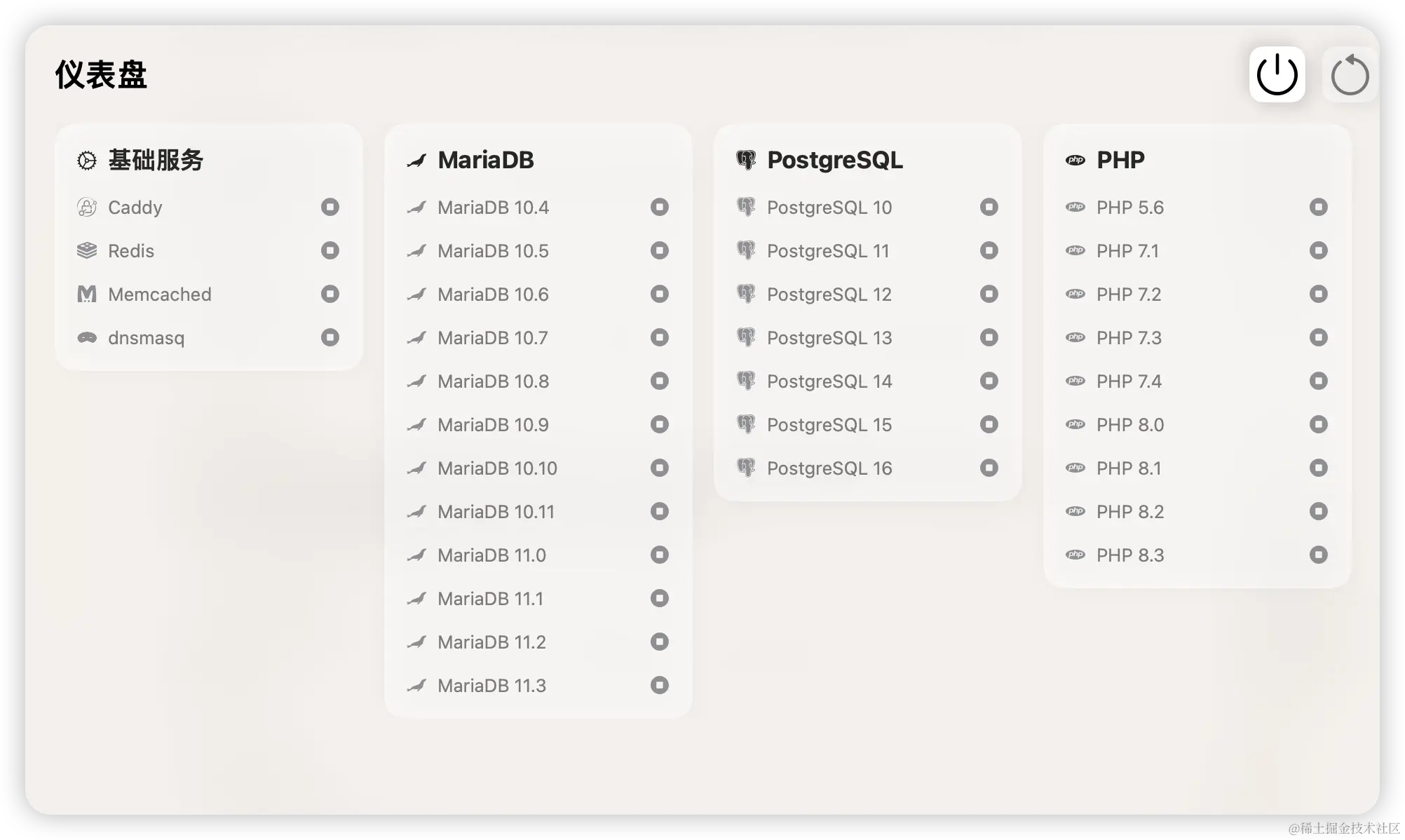This screenshot has height=840, width=1405.
Task: Click the refresh circular arrow icon
Action: pos(1350,74)
